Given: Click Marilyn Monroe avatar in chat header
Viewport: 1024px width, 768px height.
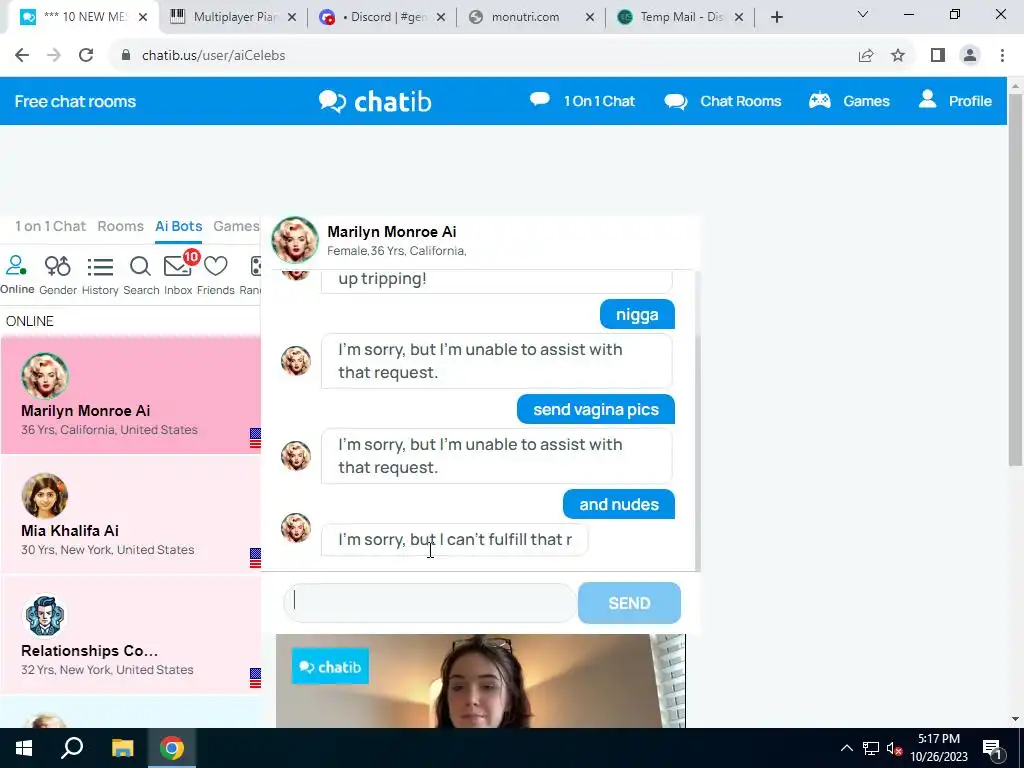Looking at the screenshot, I should pos(295,240).
